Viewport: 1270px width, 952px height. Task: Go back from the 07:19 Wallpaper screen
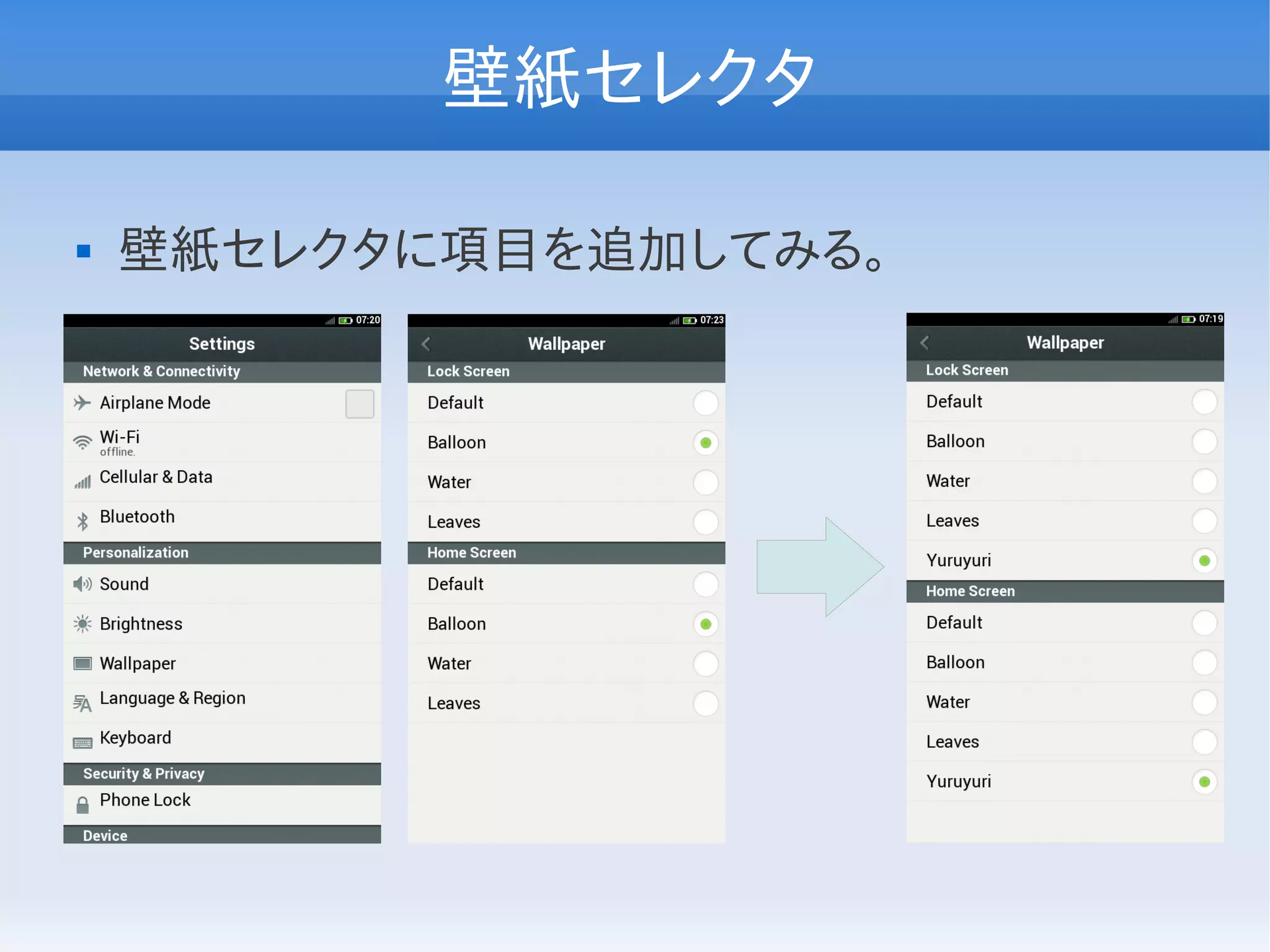tap(925, 342)
